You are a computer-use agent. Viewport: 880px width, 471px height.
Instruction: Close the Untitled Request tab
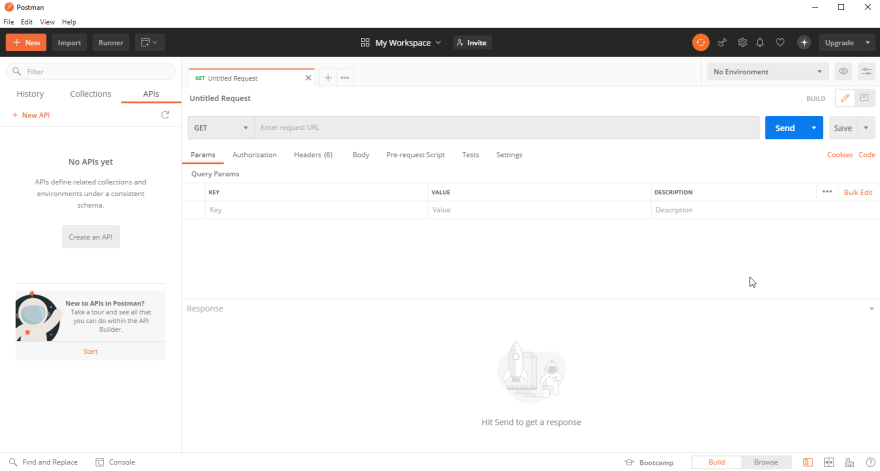coord(308,78)
